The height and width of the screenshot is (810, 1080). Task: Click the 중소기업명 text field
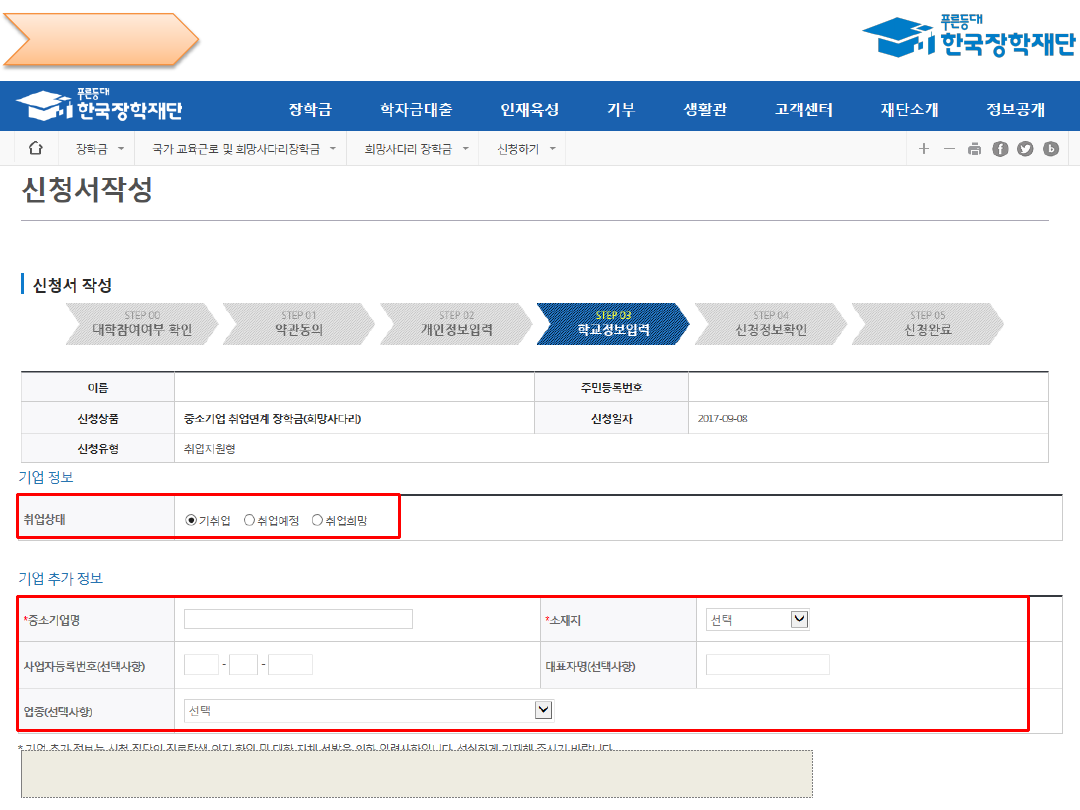(298, 619)
